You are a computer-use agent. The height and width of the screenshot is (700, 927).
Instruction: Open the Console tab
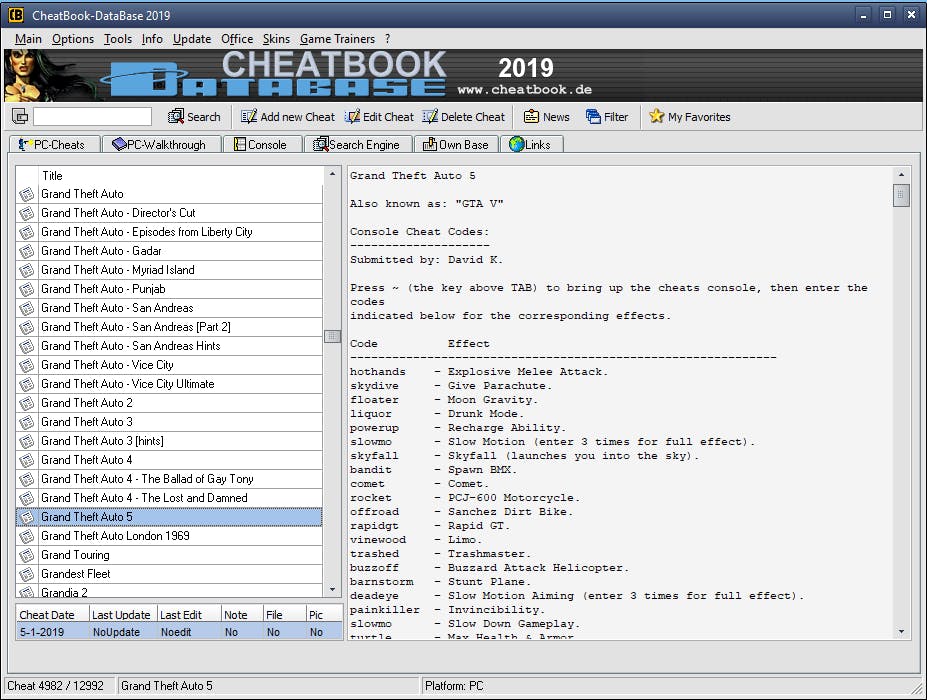point(262,143)
